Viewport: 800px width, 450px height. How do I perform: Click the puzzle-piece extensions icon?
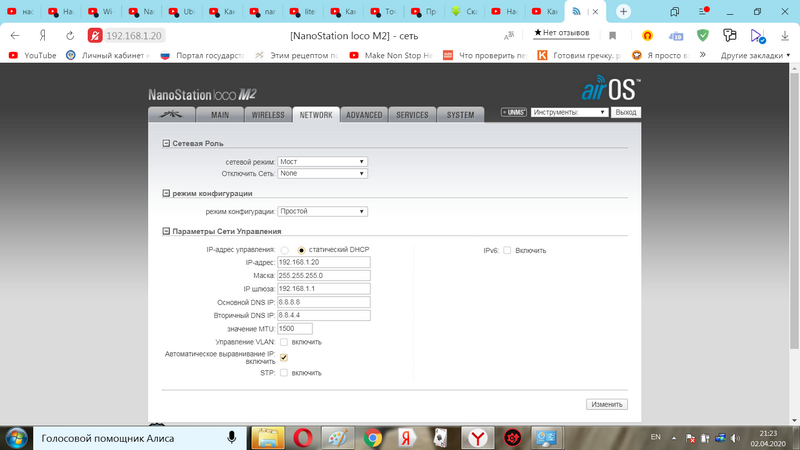pyautogui.click(x=730, y=35)
